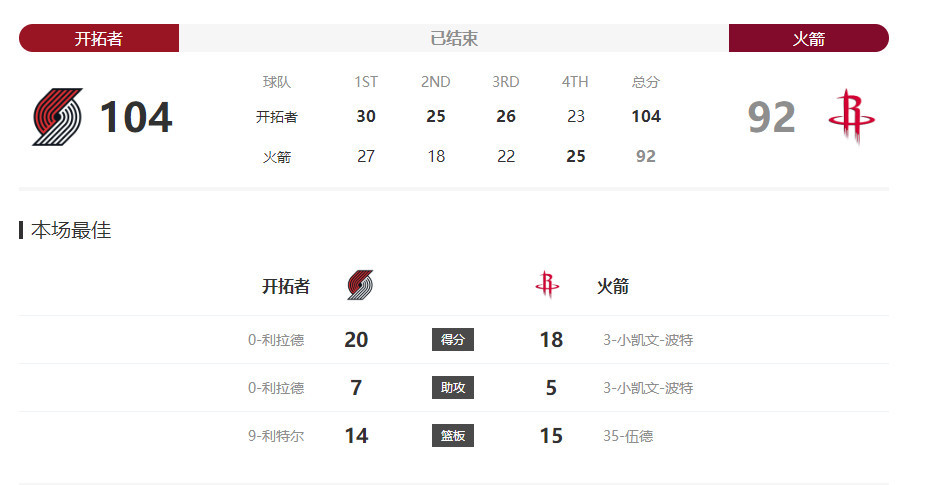Click the 已结束 game status label
This screenshot has height=485, width=950.
[x=454, y=38]
